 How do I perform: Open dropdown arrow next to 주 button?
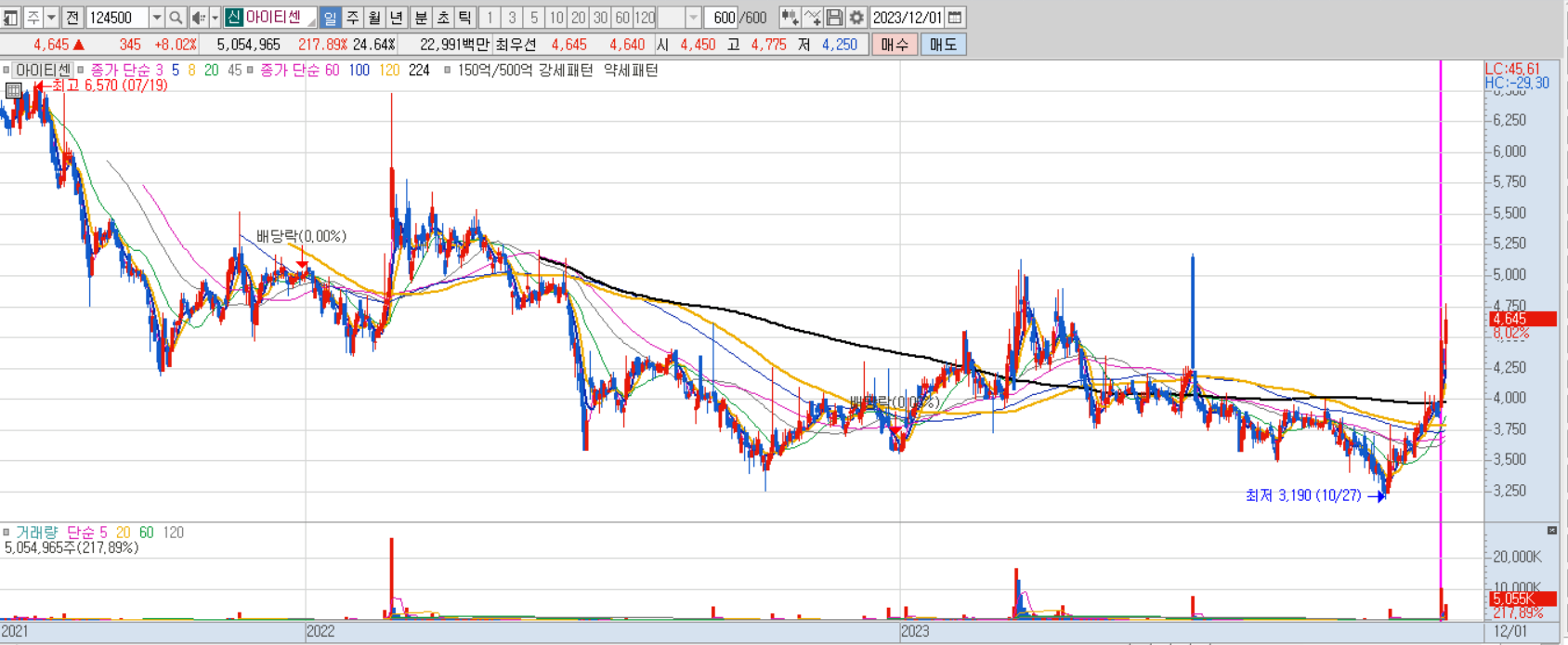[x=51, y=17]
